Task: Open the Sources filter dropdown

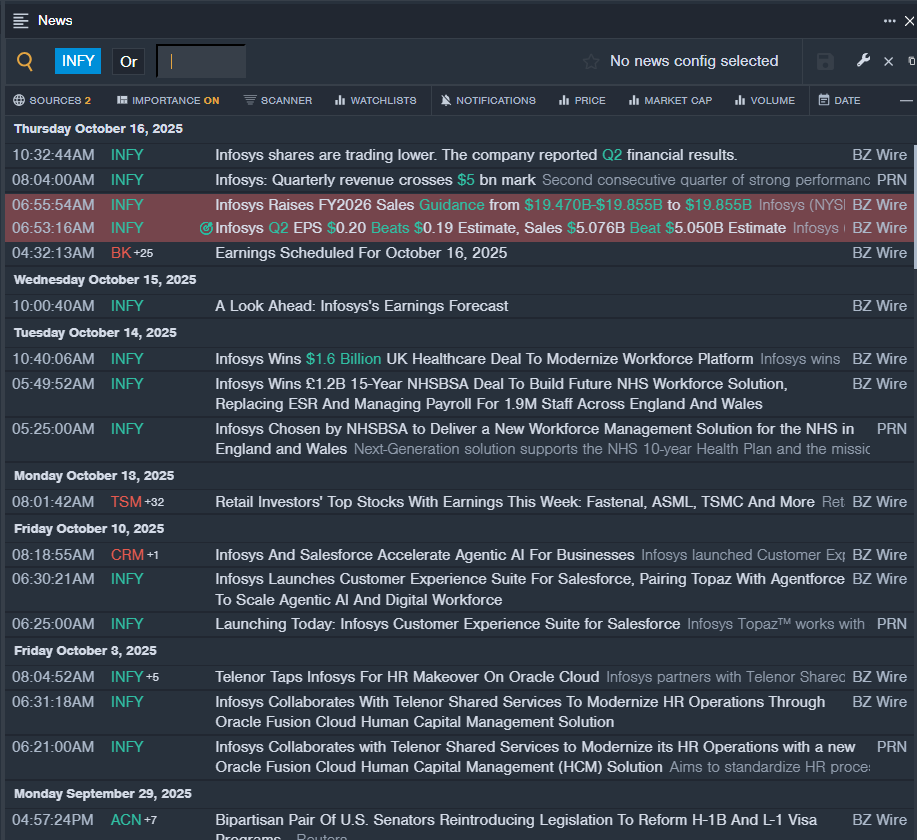Action: point(52,100)
